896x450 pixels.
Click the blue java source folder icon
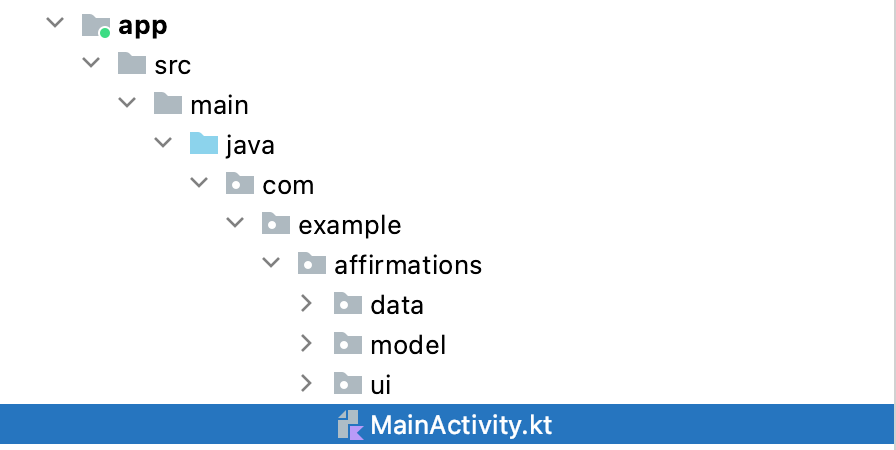(203, 145)
